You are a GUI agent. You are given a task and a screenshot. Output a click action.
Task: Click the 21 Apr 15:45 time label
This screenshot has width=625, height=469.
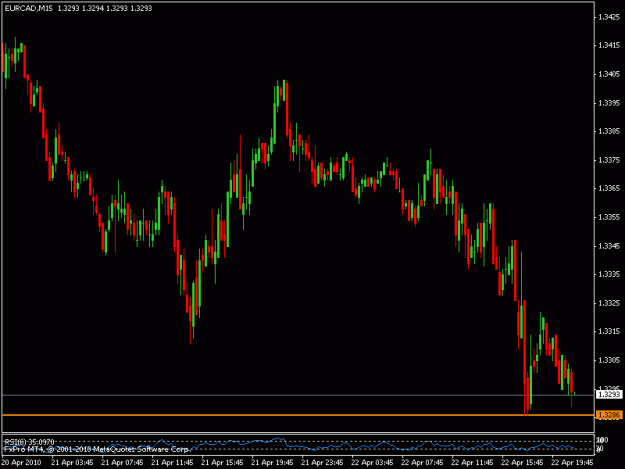(222, 462)
